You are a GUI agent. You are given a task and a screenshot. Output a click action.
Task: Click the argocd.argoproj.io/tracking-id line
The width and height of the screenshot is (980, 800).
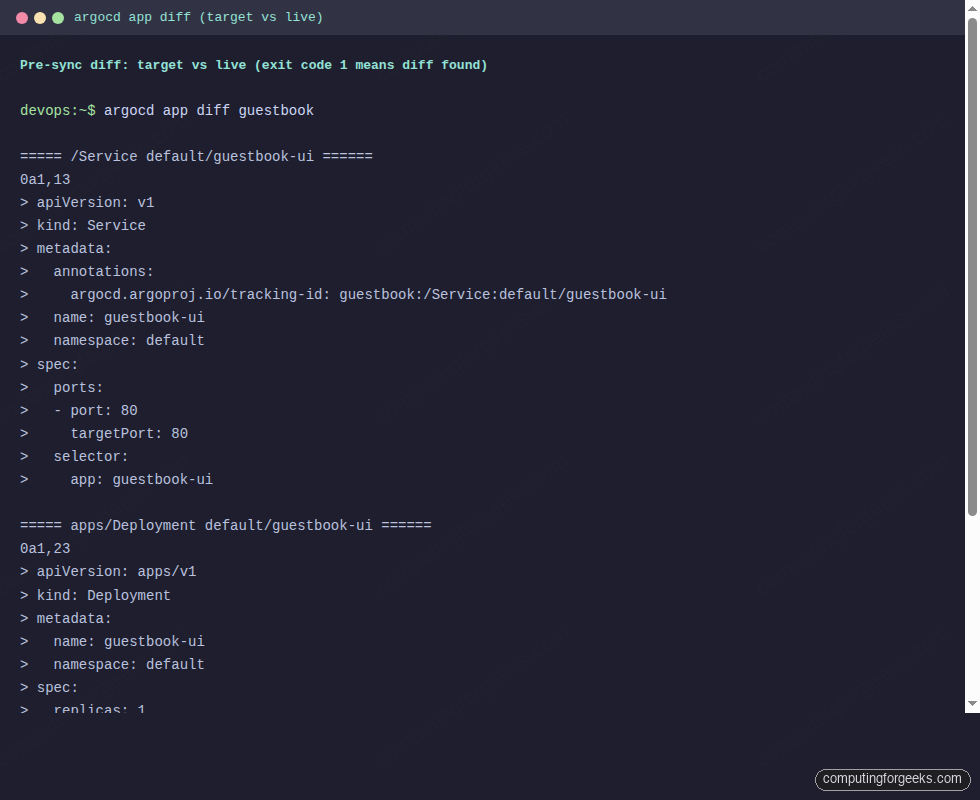point(343,294)
